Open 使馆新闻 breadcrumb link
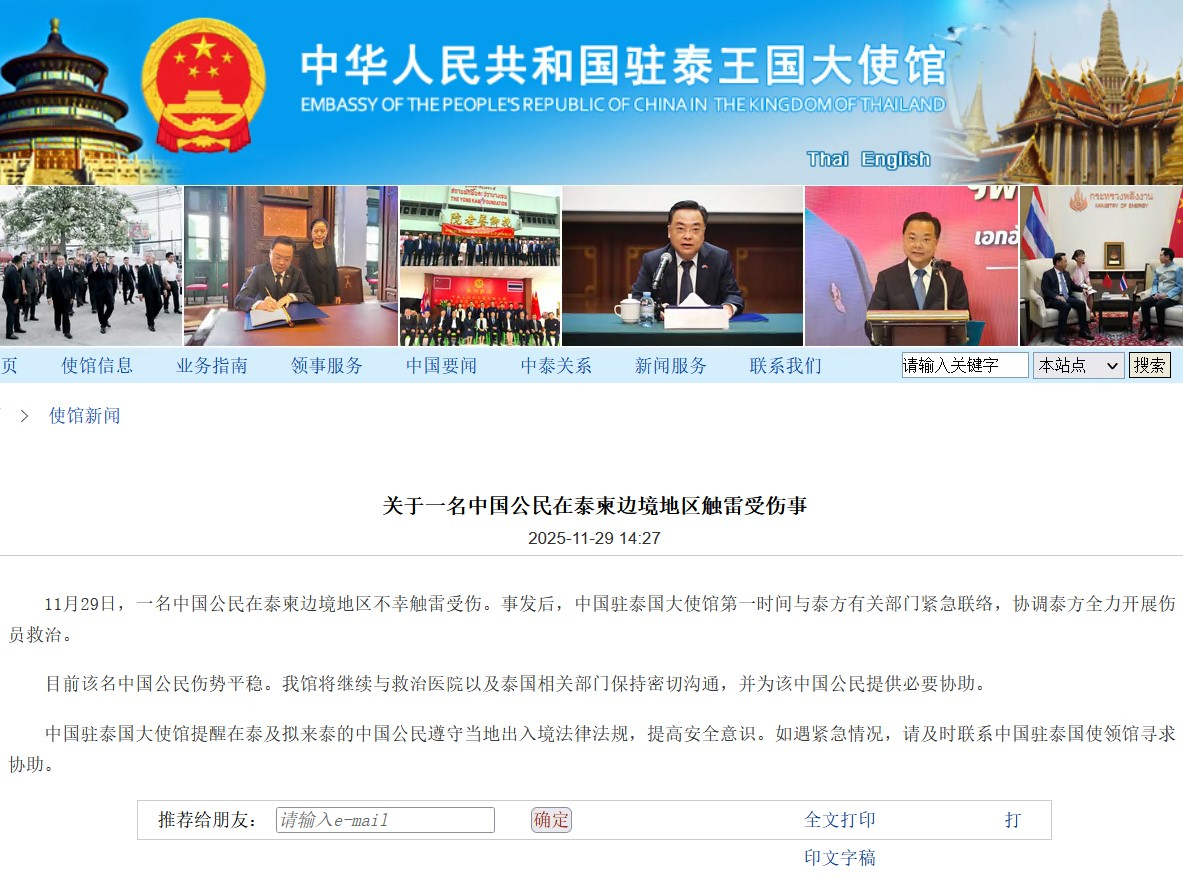Screen dimensions: 1183x887 [84, 416]
